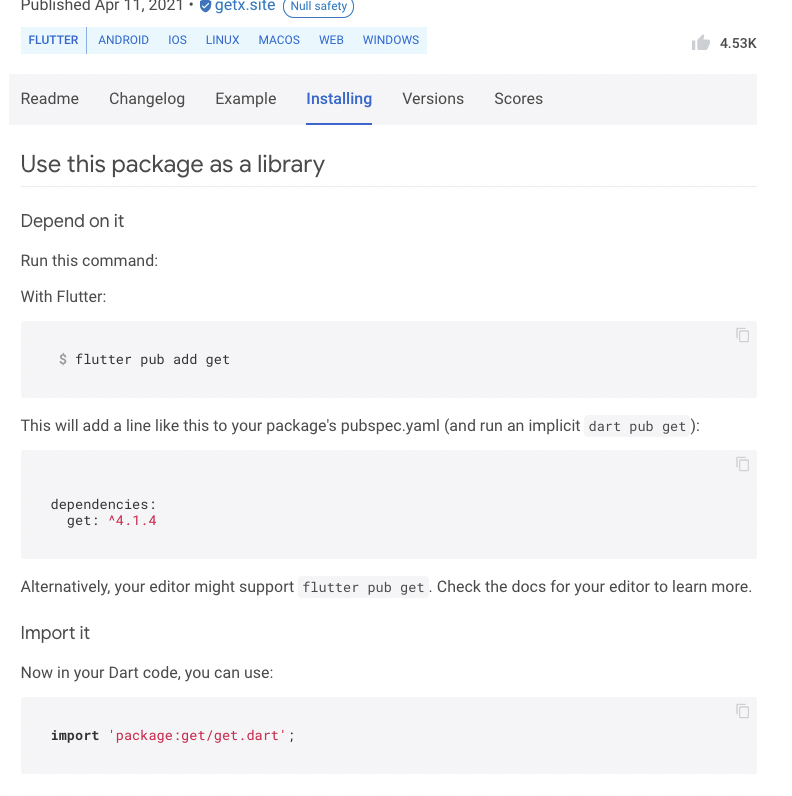The height and width of the screenshot is (796, 792).
Task: Click the 'Import it' heading
Action: pyautogui.click(x=55, y=633)
